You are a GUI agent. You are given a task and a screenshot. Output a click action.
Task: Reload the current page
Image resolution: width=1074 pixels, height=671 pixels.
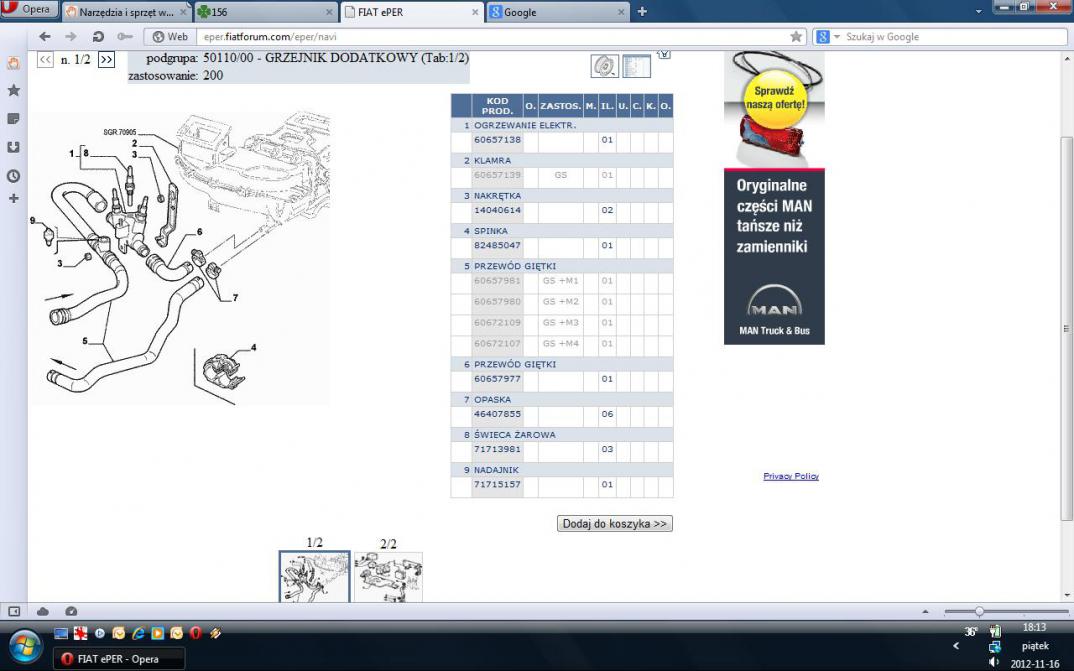point(98,37)
